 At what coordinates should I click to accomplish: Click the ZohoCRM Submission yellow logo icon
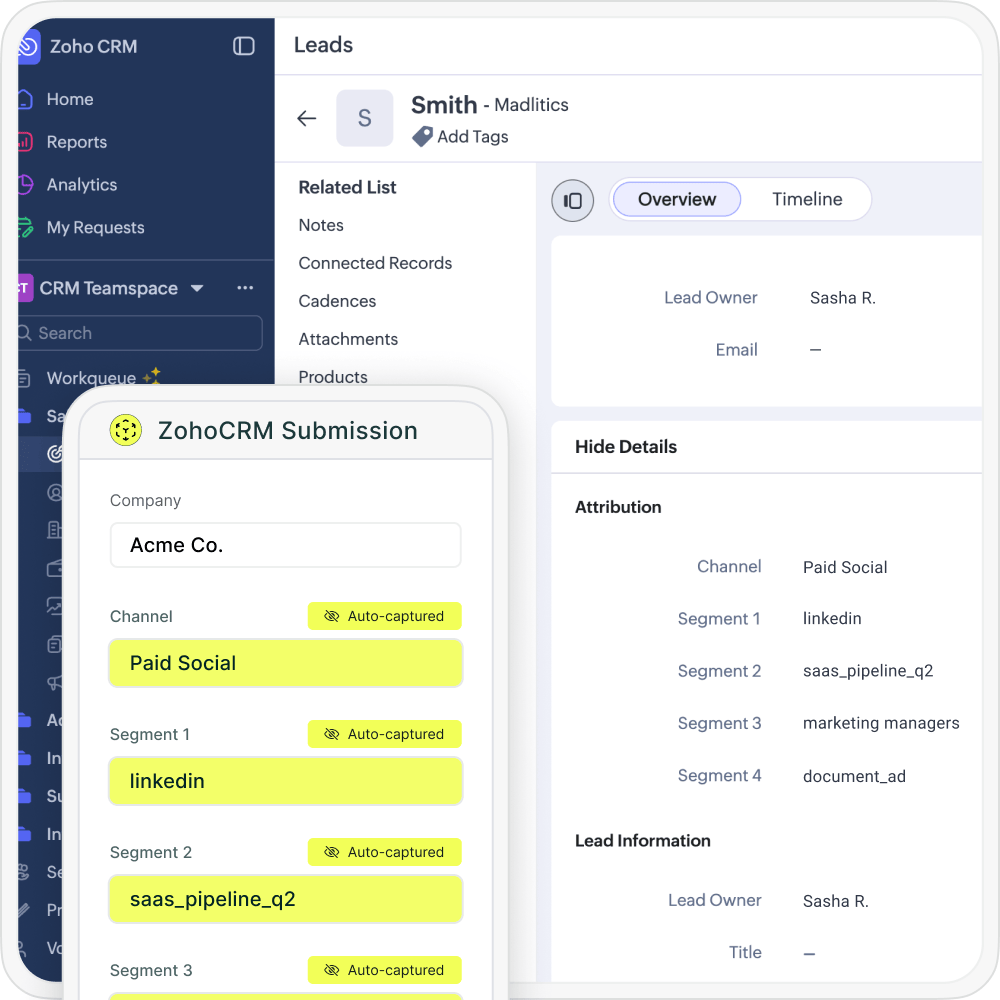126,430
